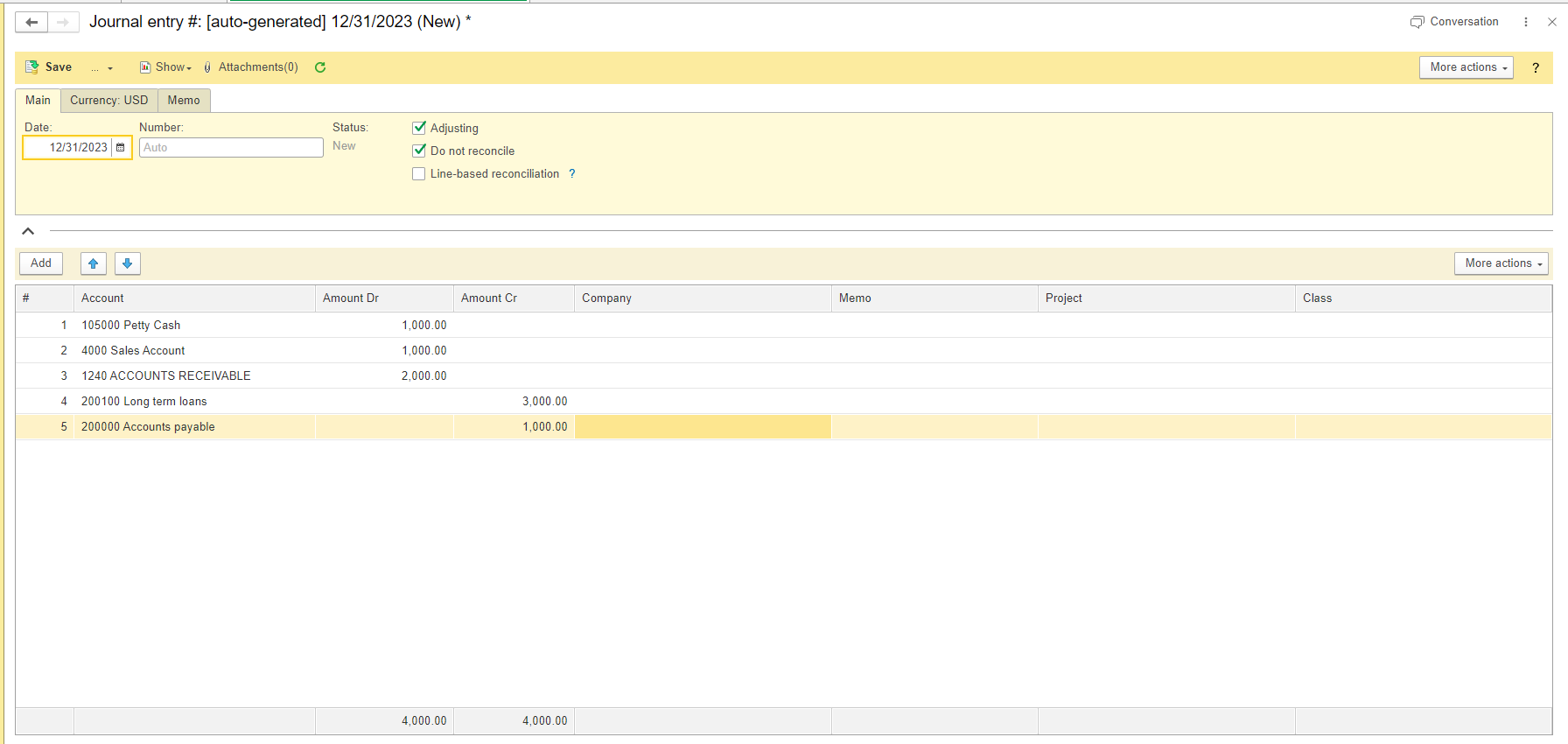Select the 200000 Accounts payable cell
The width and height of the screenshot is (1568, 744).
(x=194, y=427)
